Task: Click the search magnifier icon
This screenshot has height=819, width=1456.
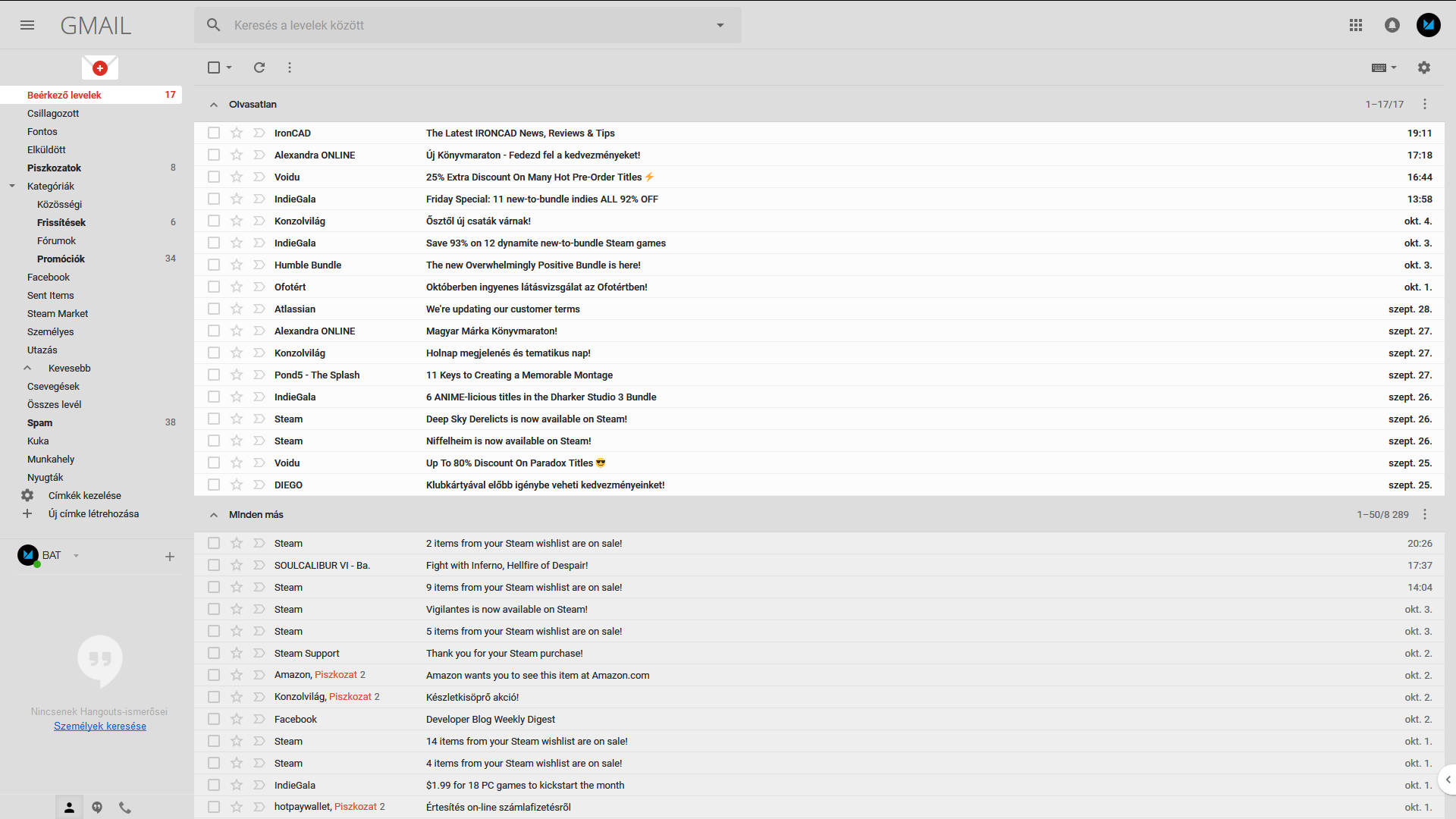Action: click(214, 25)
